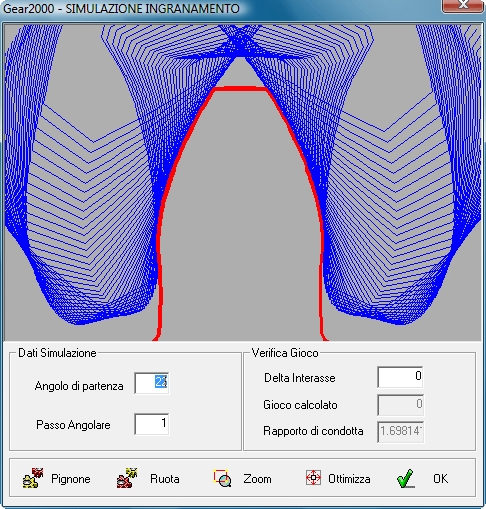The image size is (486, 509).
Task: Click the Ruota gear icon
Action: tap(127, 478)
